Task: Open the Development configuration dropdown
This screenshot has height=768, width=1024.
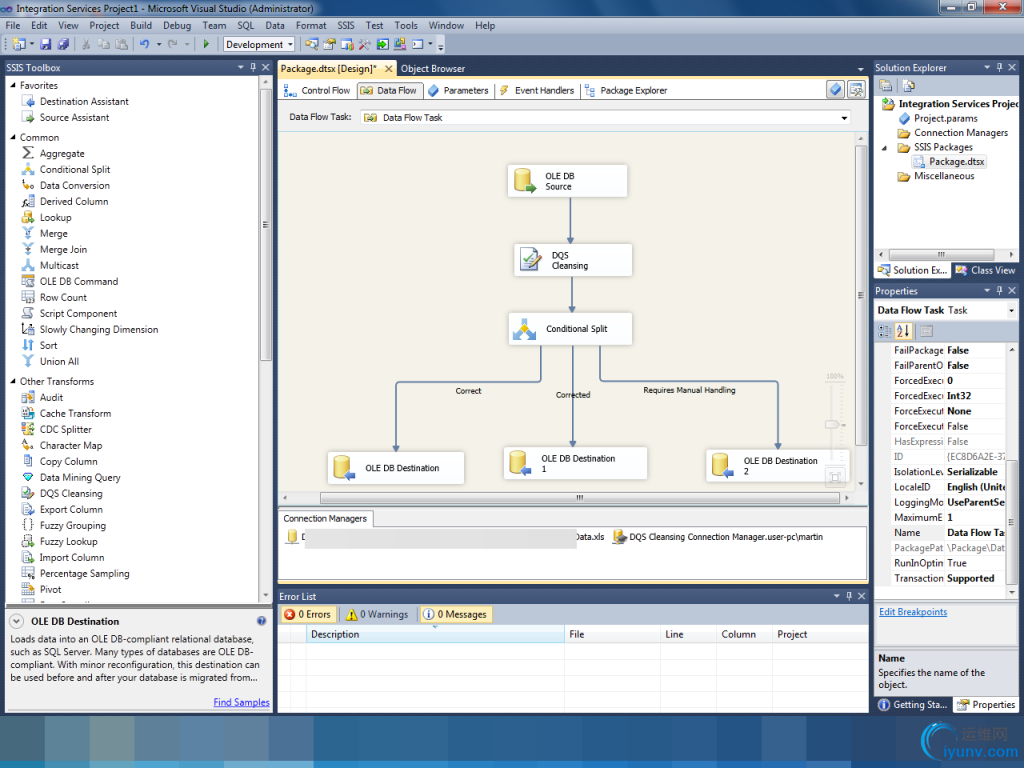Action: click(291, 44)
